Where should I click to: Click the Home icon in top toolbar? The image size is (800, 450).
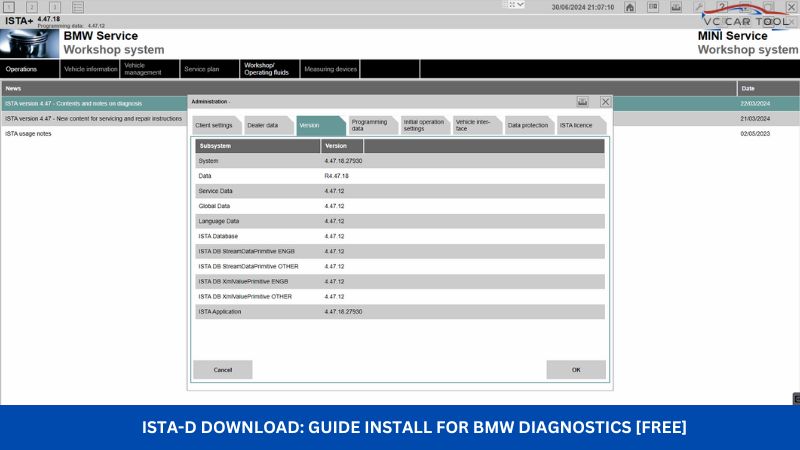point(629,7)
